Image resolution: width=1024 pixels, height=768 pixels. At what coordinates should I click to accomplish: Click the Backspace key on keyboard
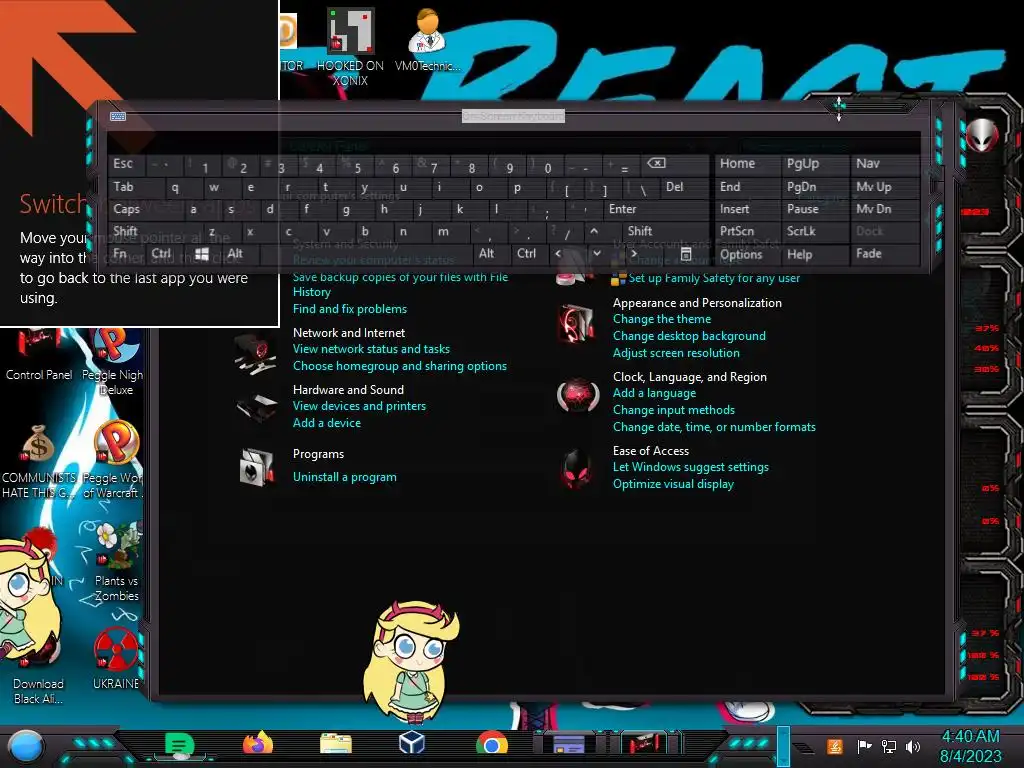673,163
